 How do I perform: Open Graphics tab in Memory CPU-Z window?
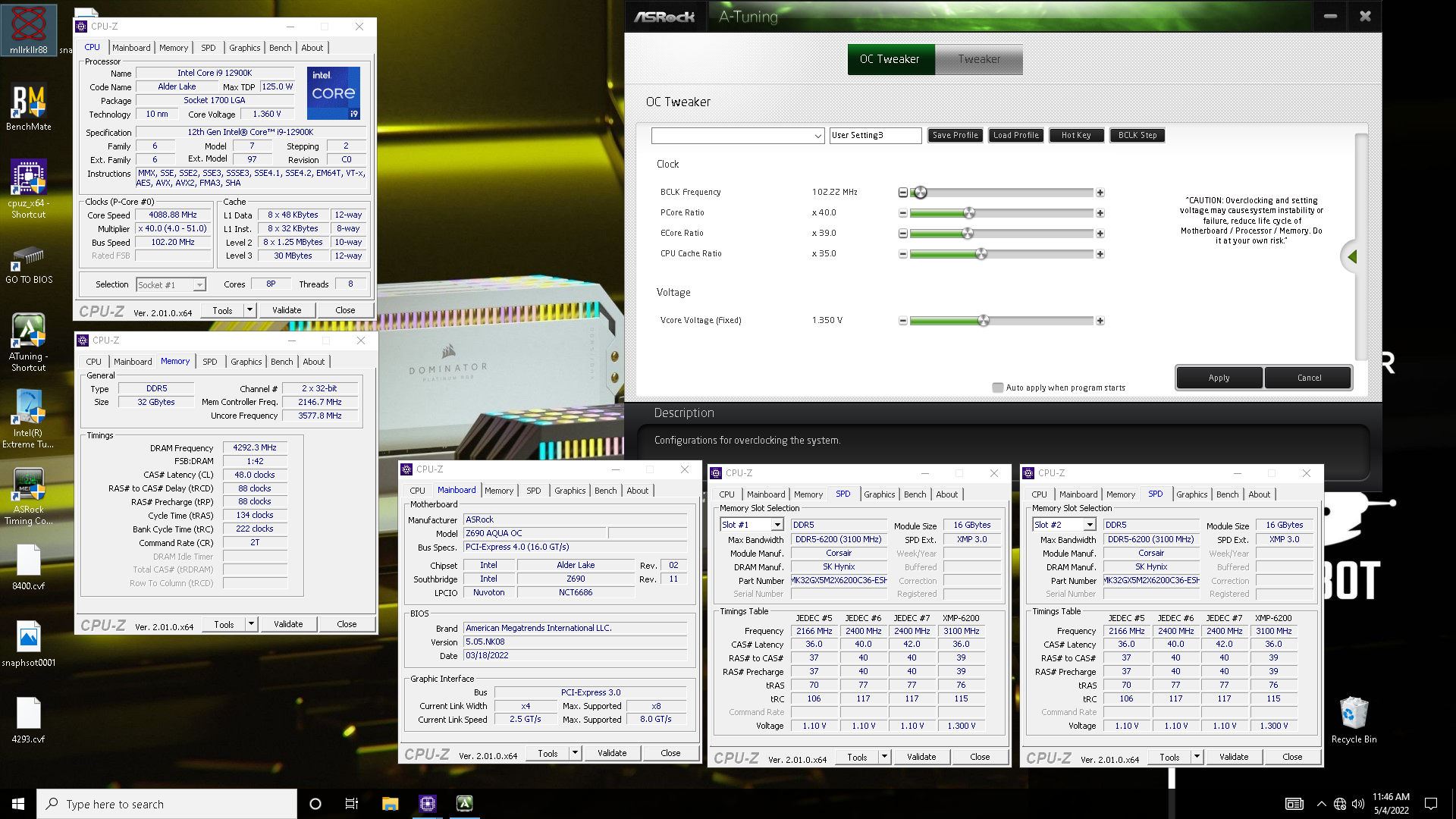click(x=246, y=362)
